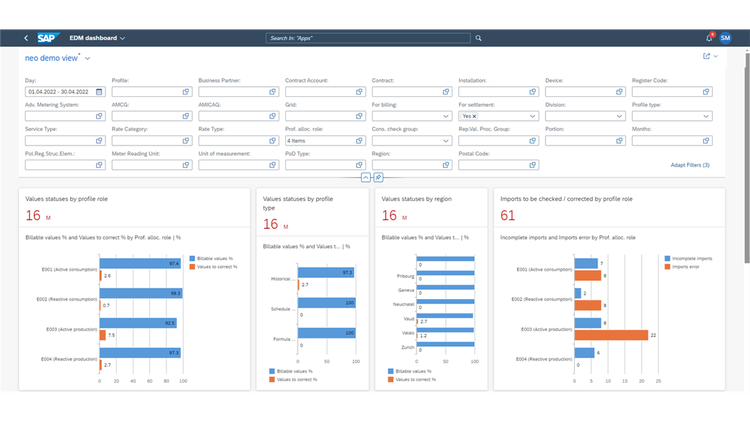Open value help for Unit of measurement

(273, 165)
